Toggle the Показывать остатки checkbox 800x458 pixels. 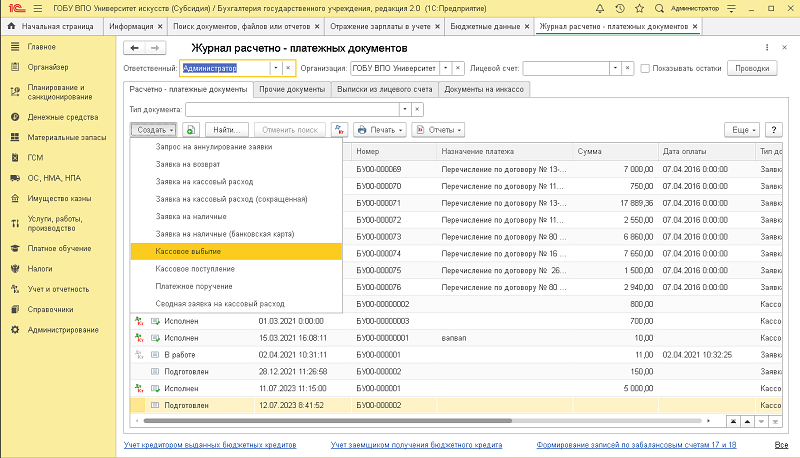coord(644,68)
